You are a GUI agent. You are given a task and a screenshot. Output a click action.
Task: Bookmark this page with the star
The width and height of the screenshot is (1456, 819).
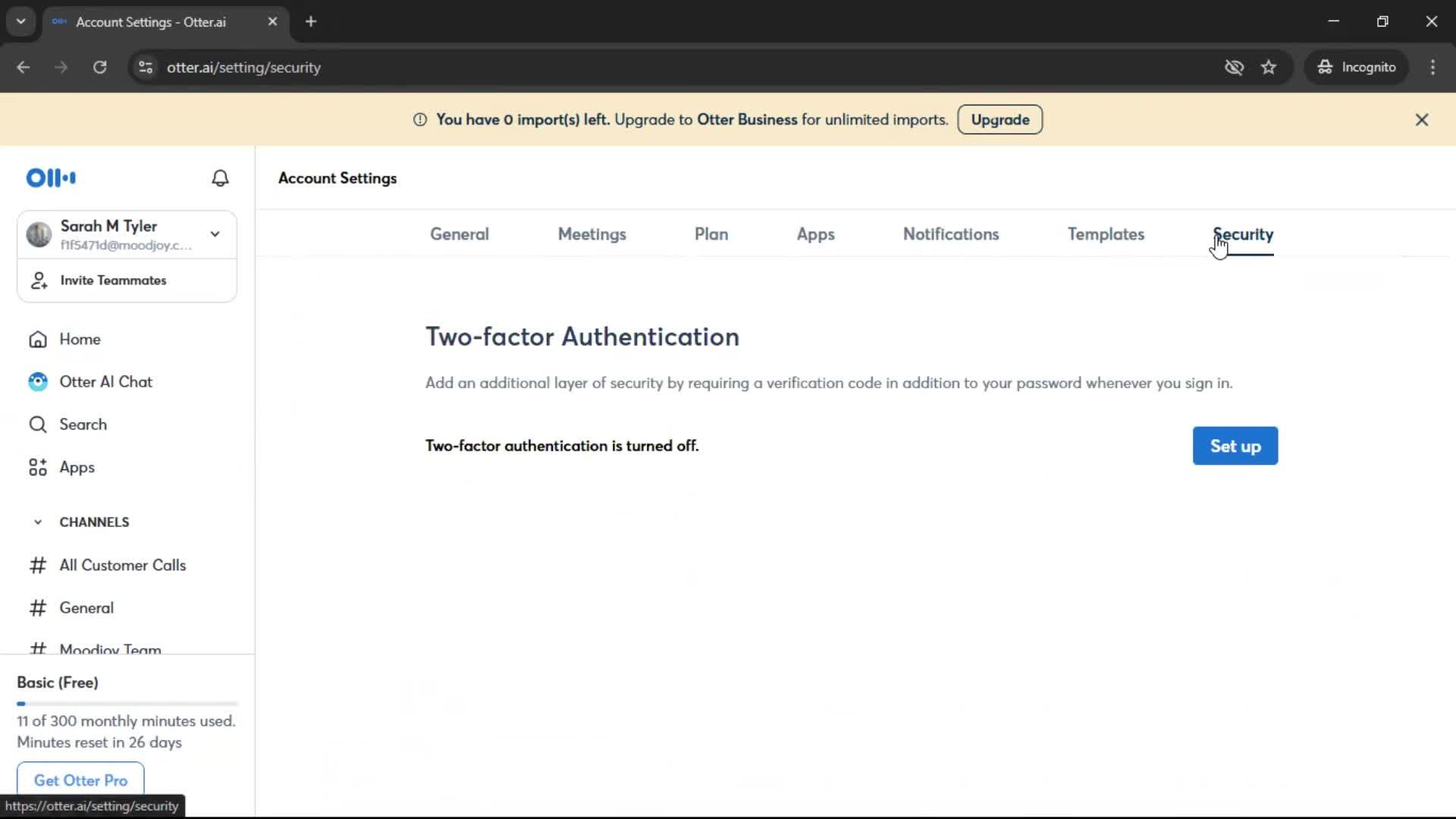(x=1269, y=67)
